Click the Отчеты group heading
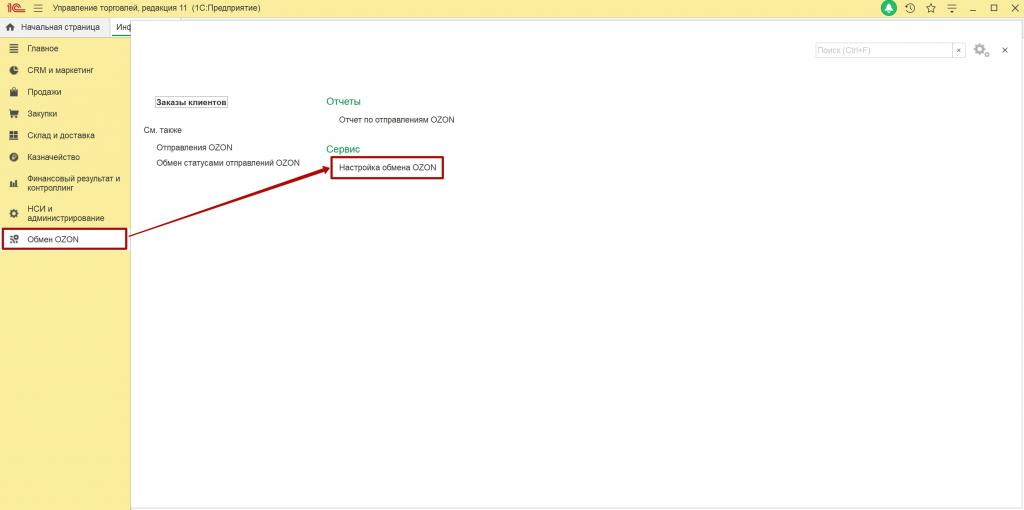Viewport: 1024px width, 510px height. pyautogui.click(x=344, y=101)
